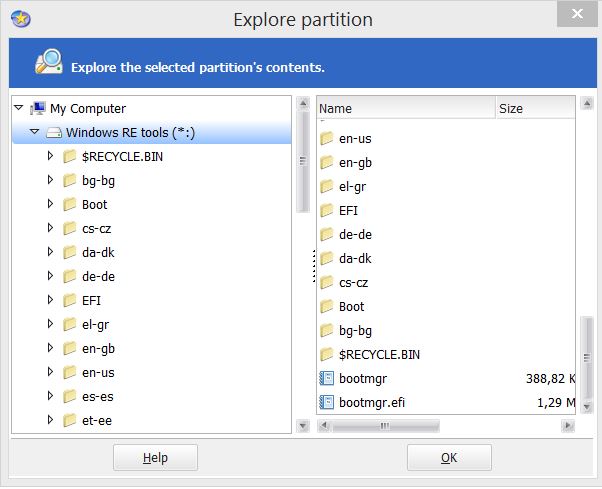The image size is (602, 489).
Task: Collapse the Windows RE tools node
Action: click(x=35, y=132)
